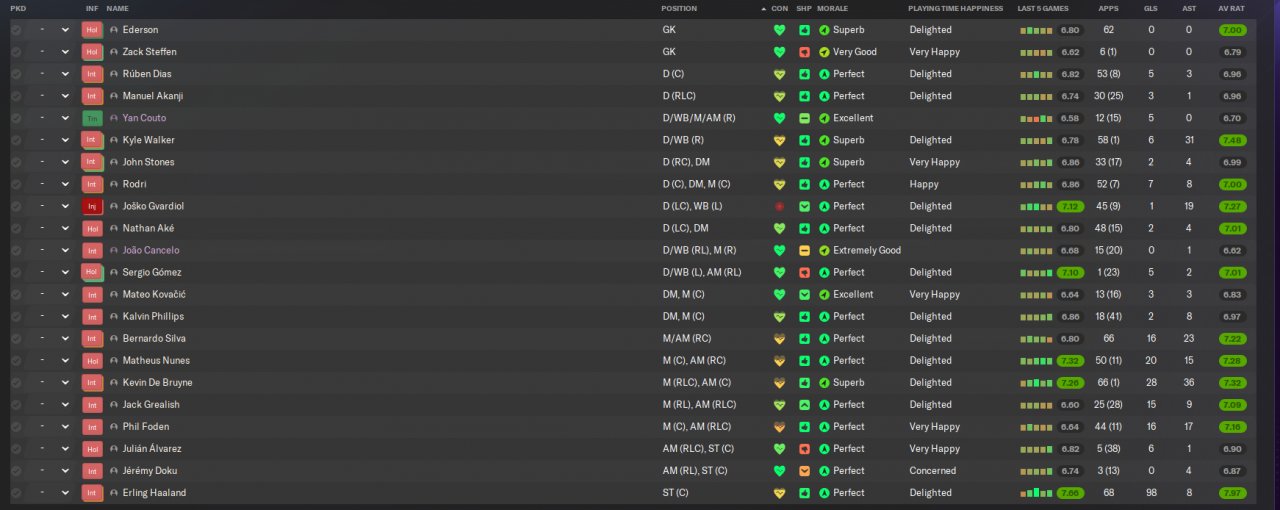The height and width of the screenshot is (510, 1280).
Task: Sort by the APPS column header
Action: 1108,8
